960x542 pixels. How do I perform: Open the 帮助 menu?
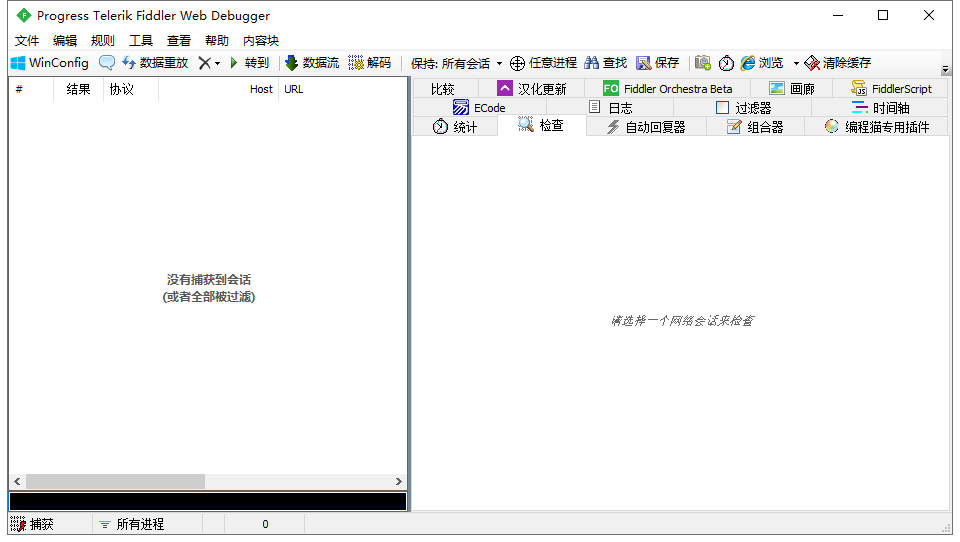pos(217,40)
